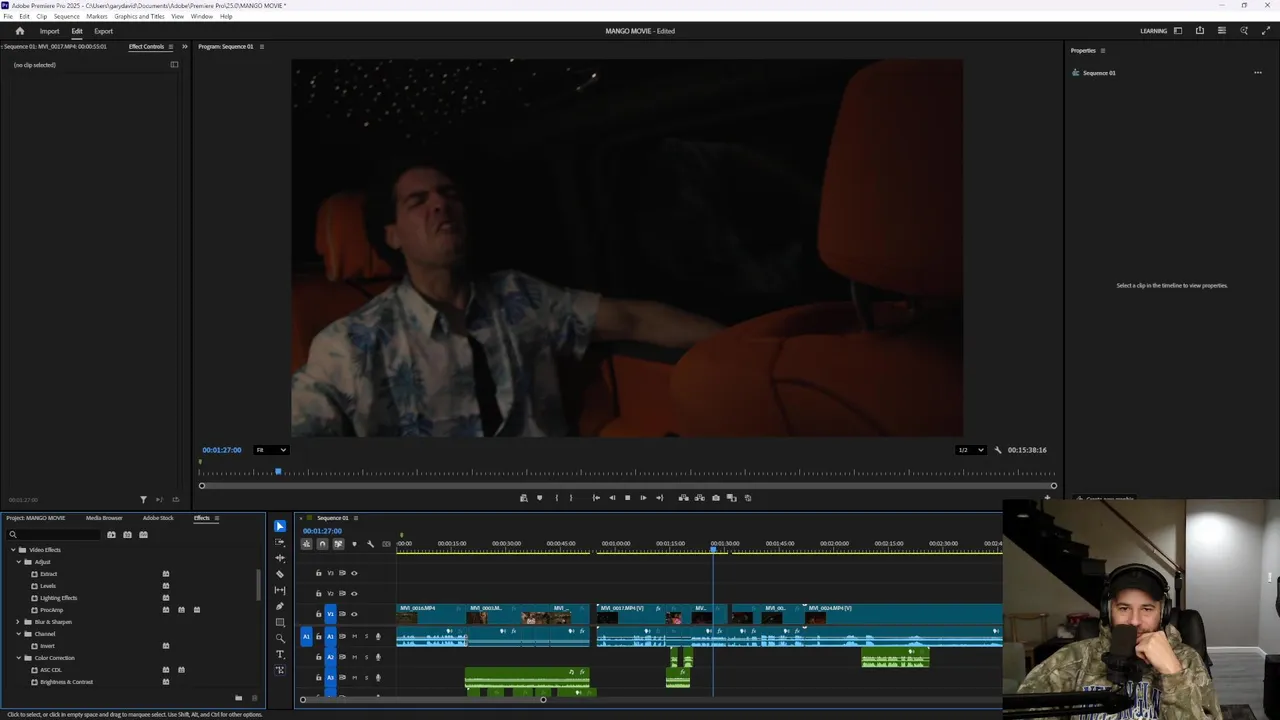Screen dimensions: 1280x720
Task: Toggle V1 track output eye
Action: coord(354,614)
